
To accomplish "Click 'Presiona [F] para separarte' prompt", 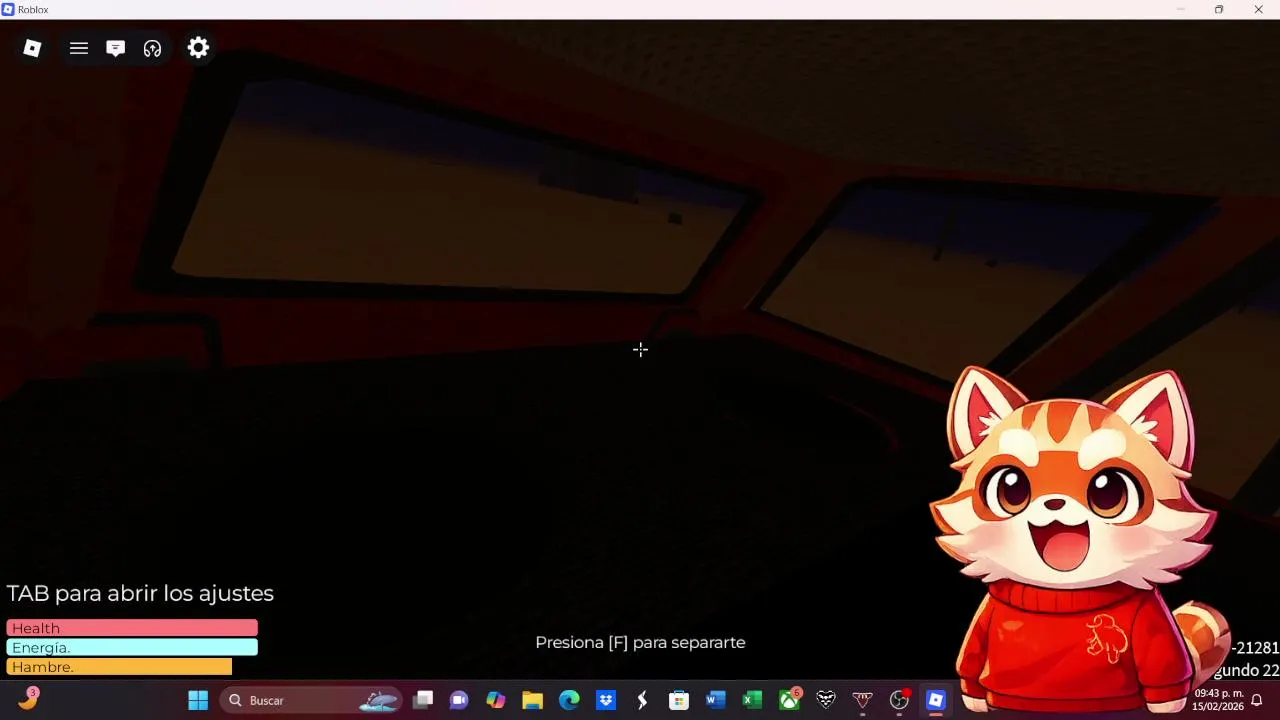I will (x=640, y=642).
